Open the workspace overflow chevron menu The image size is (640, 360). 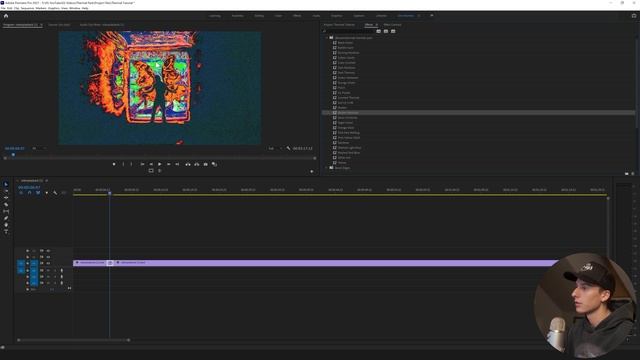[x=431, y=16]
